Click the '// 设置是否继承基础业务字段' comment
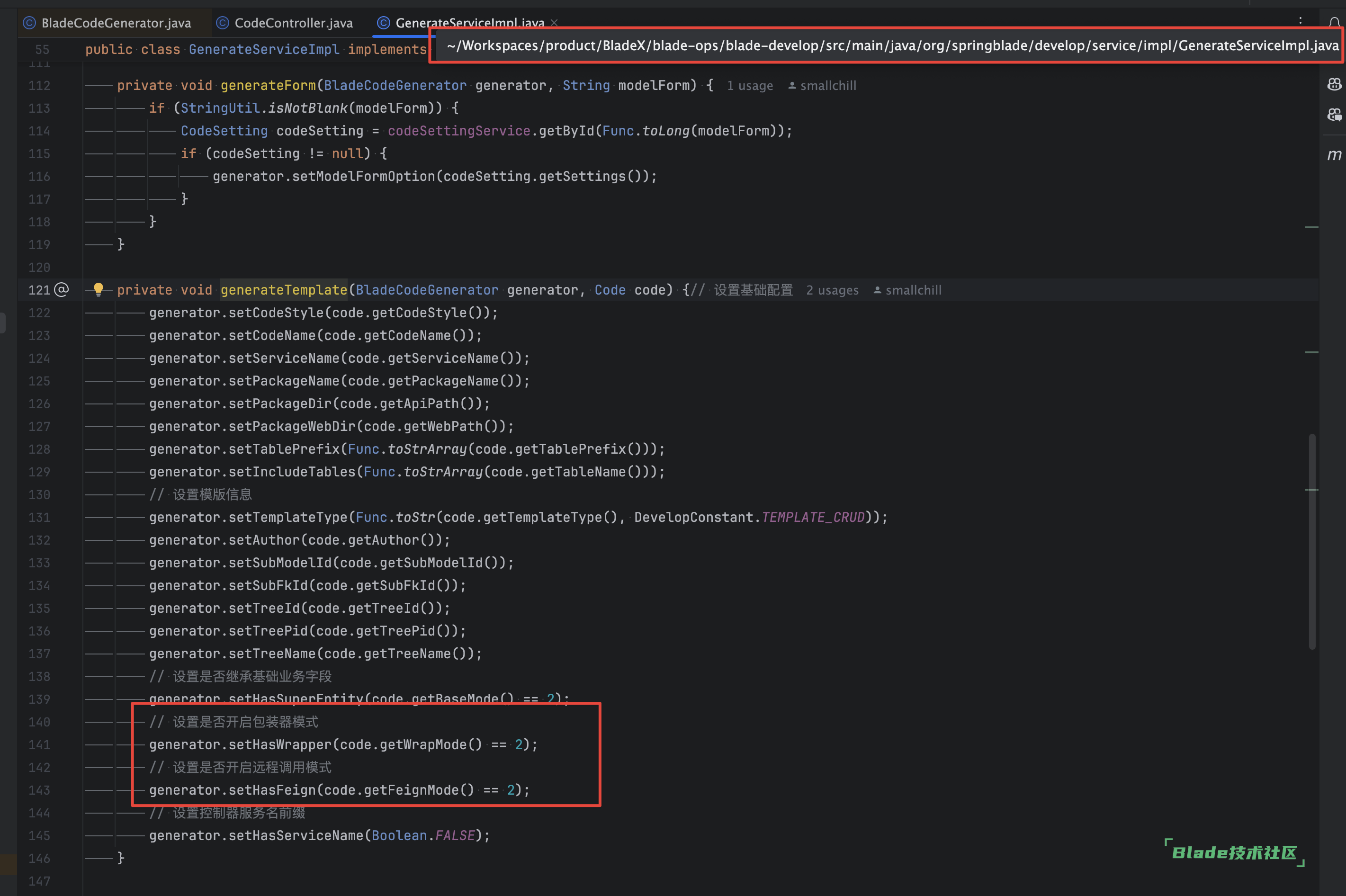This screenshot has width=1346, height=896. click(241, 677)
